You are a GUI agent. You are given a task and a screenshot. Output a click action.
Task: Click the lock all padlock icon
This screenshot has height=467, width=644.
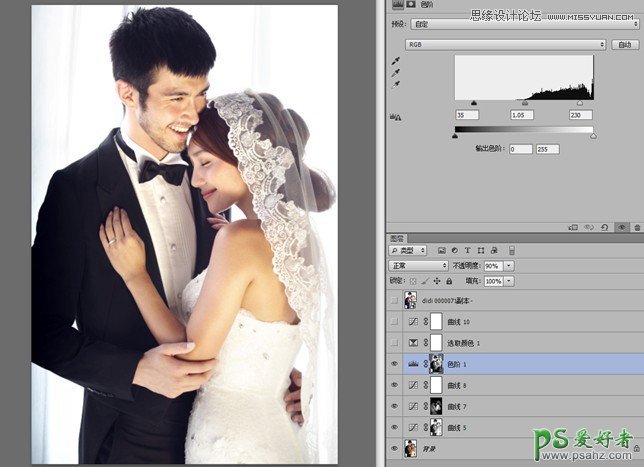tap(447, 282)
